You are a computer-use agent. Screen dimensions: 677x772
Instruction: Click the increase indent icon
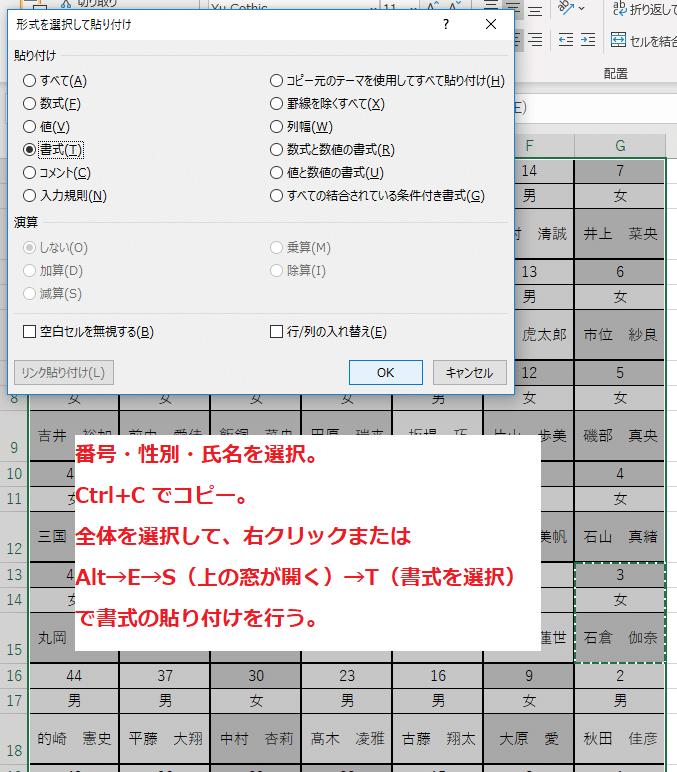tap(588, 39)
